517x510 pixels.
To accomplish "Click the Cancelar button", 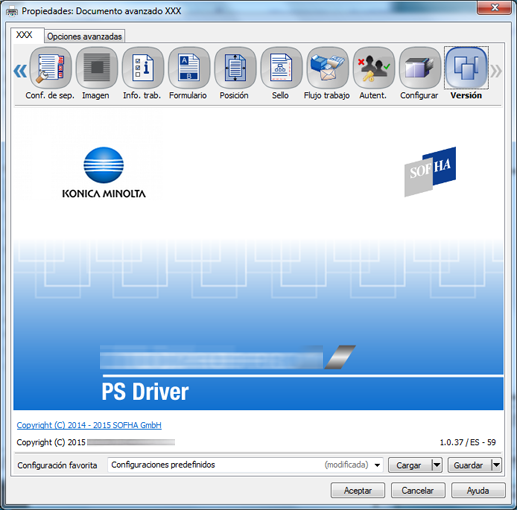I will click(418, 490).
